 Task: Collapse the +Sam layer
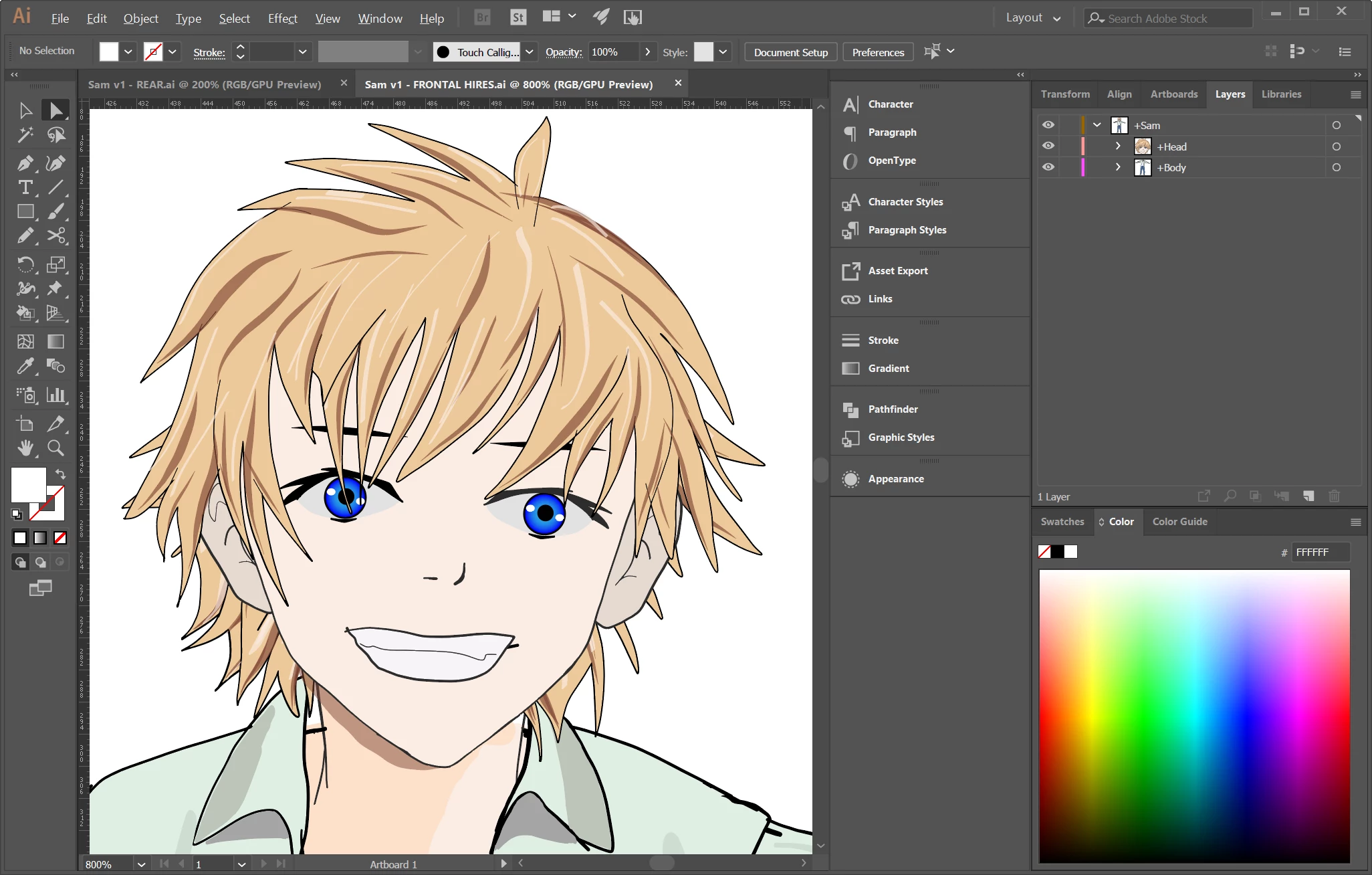point(1097,125)
